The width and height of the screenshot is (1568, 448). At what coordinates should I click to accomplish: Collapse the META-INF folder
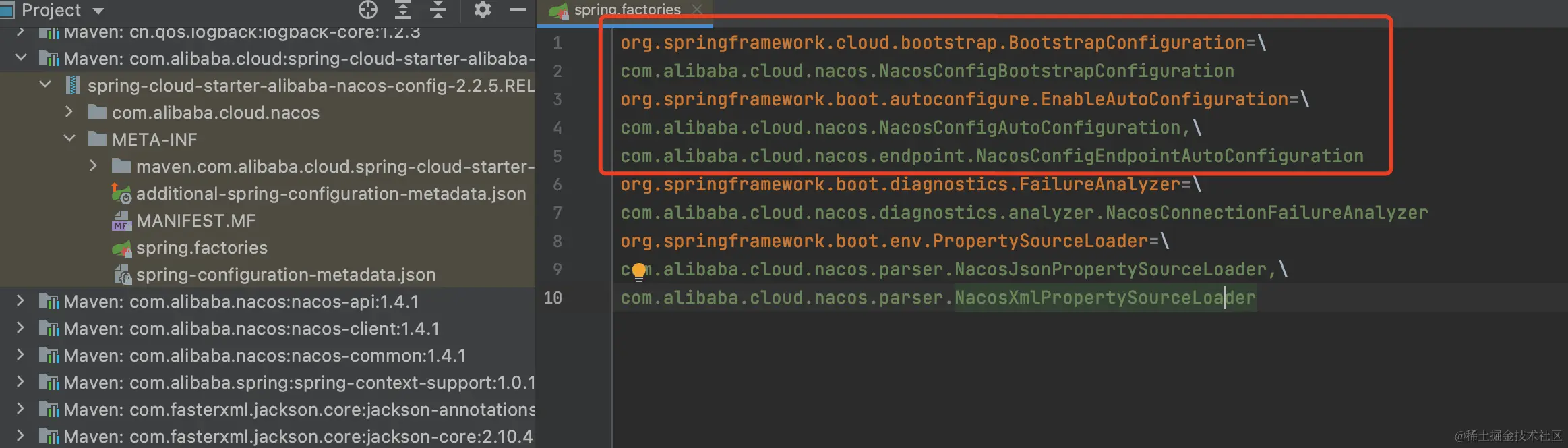pos(69,139)
